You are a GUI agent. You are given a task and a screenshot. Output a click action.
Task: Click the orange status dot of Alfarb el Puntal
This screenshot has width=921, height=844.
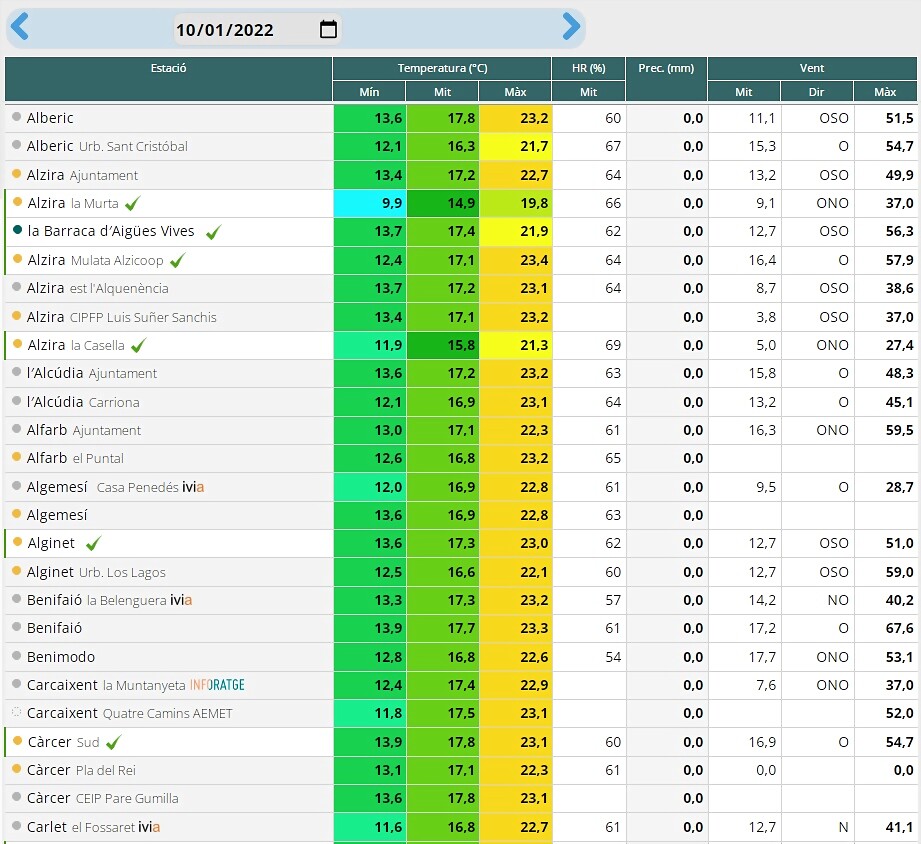coord(16,457)
